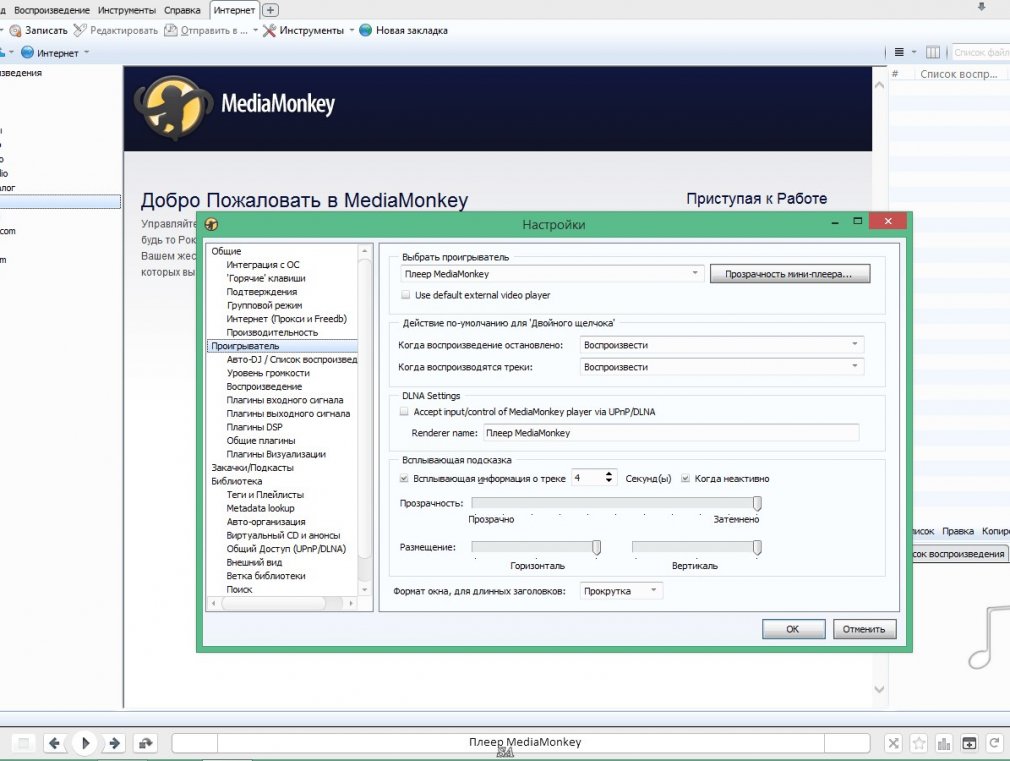Expand the Отправить в... dropdown arrow
The width and height of the screenshot is (1010, 761).
[255, 30]
